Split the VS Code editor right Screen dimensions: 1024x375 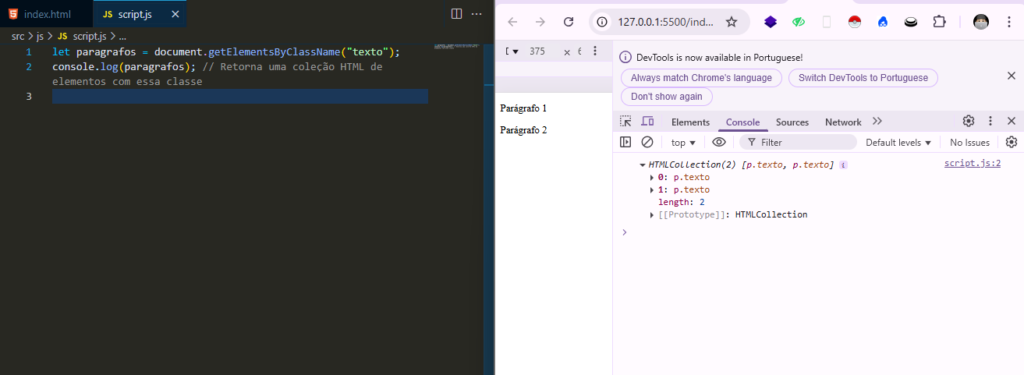coord(456,14)
